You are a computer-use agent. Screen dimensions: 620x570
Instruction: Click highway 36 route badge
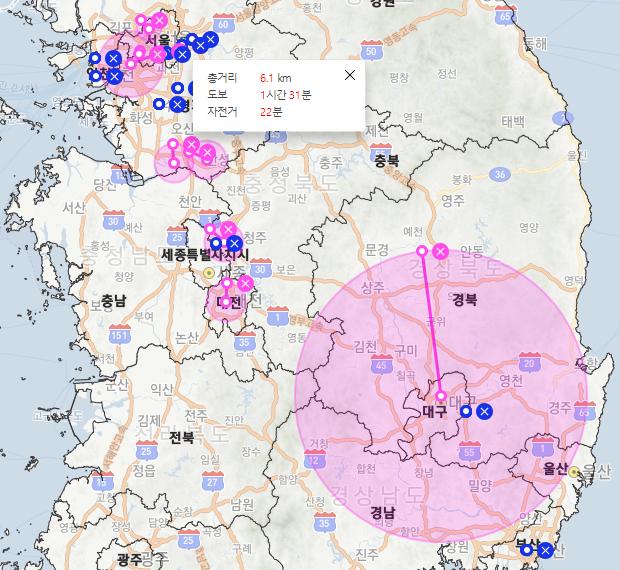[x=500, y=174]
